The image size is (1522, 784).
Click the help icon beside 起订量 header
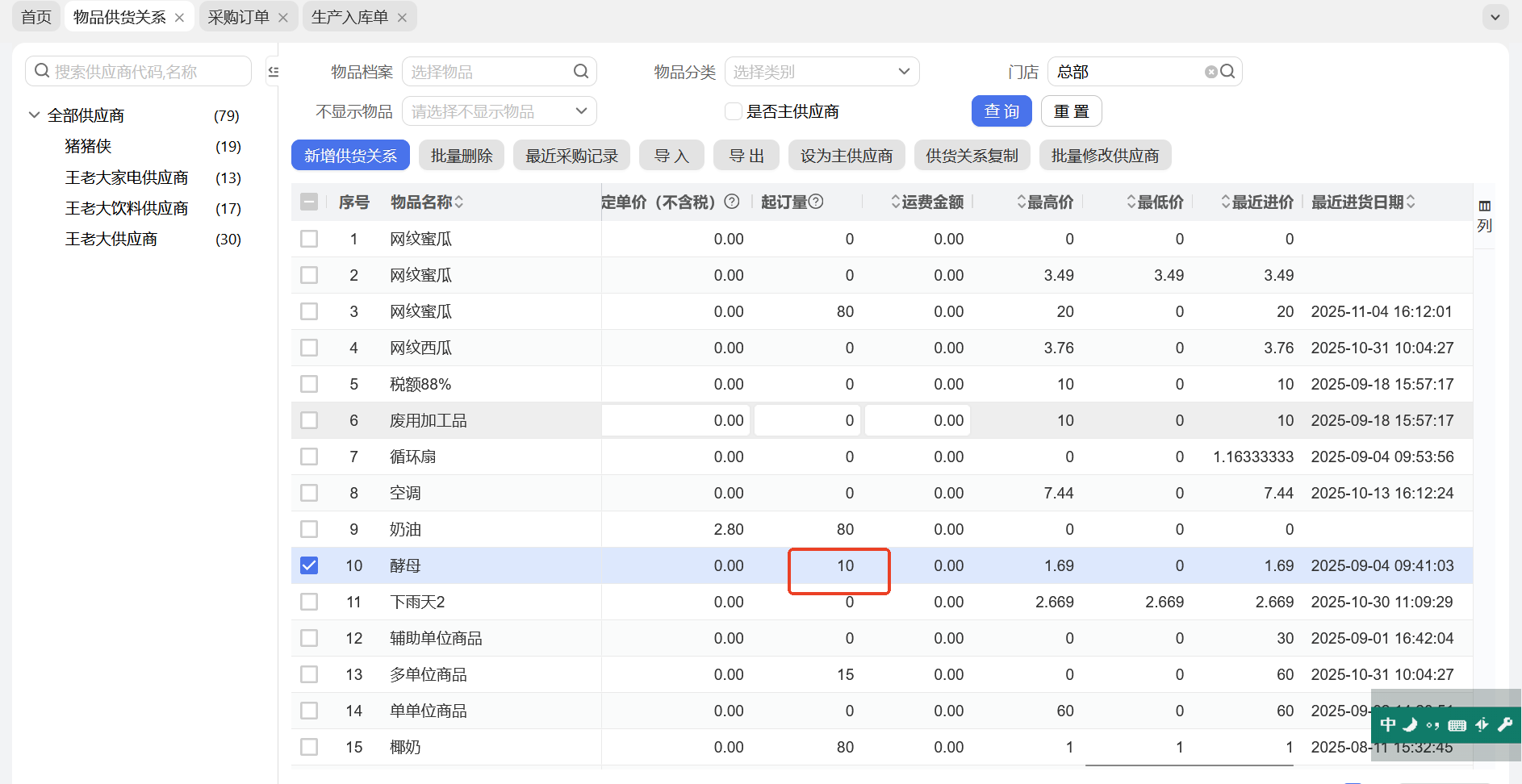click(x=816, y=202)
